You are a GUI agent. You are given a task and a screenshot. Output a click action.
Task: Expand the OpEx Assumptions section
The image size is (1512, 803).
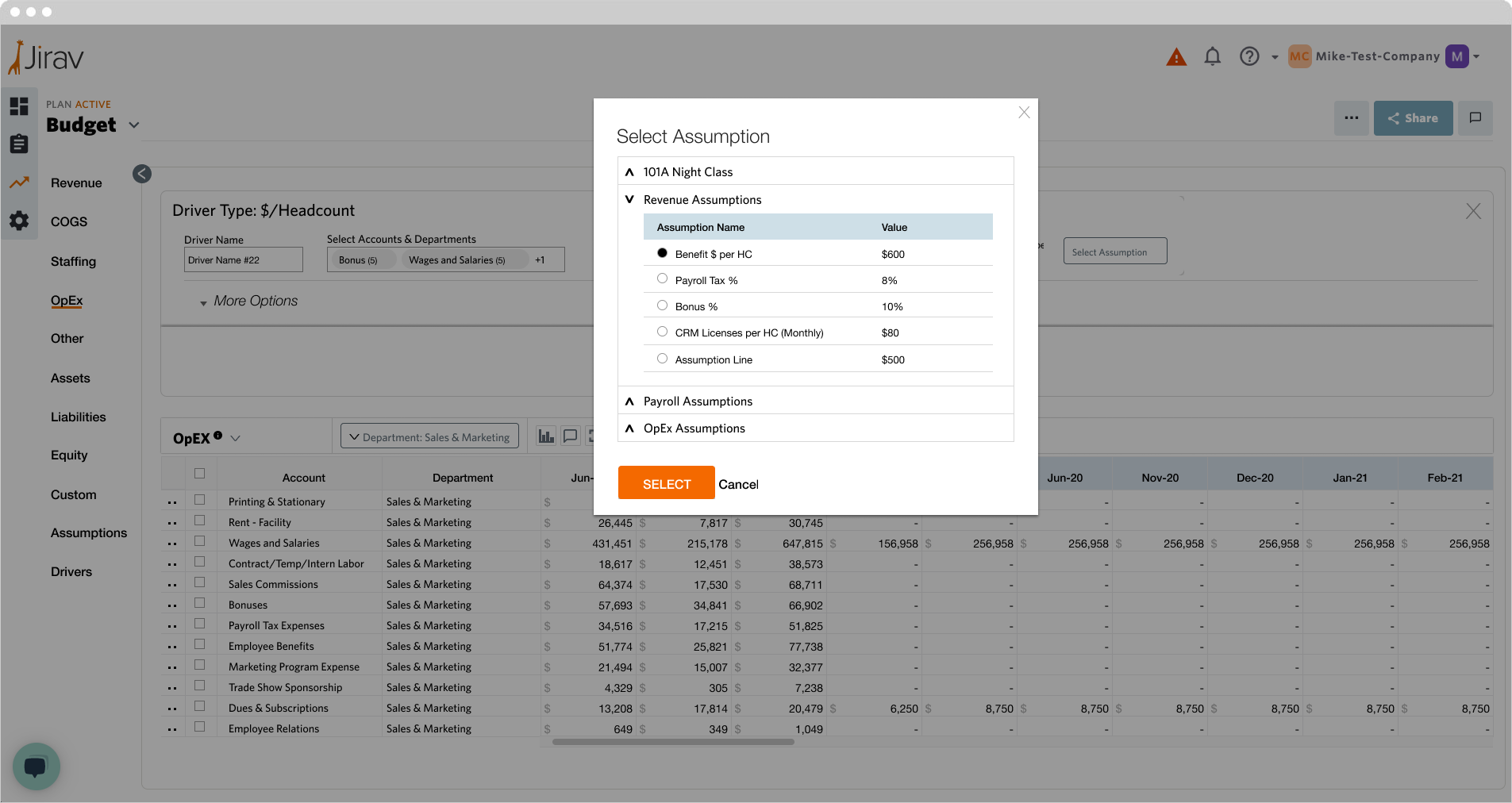tap(694, 428)
